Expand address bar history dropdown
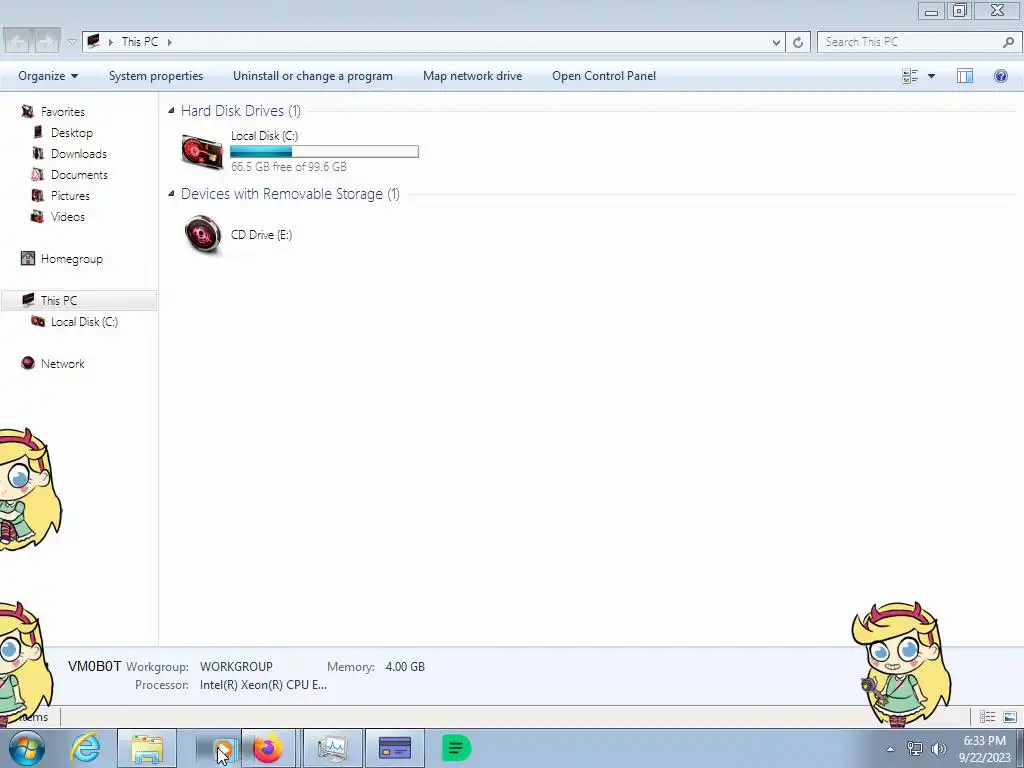Screen dimensions: 1024x768 (x=776, y=42)
